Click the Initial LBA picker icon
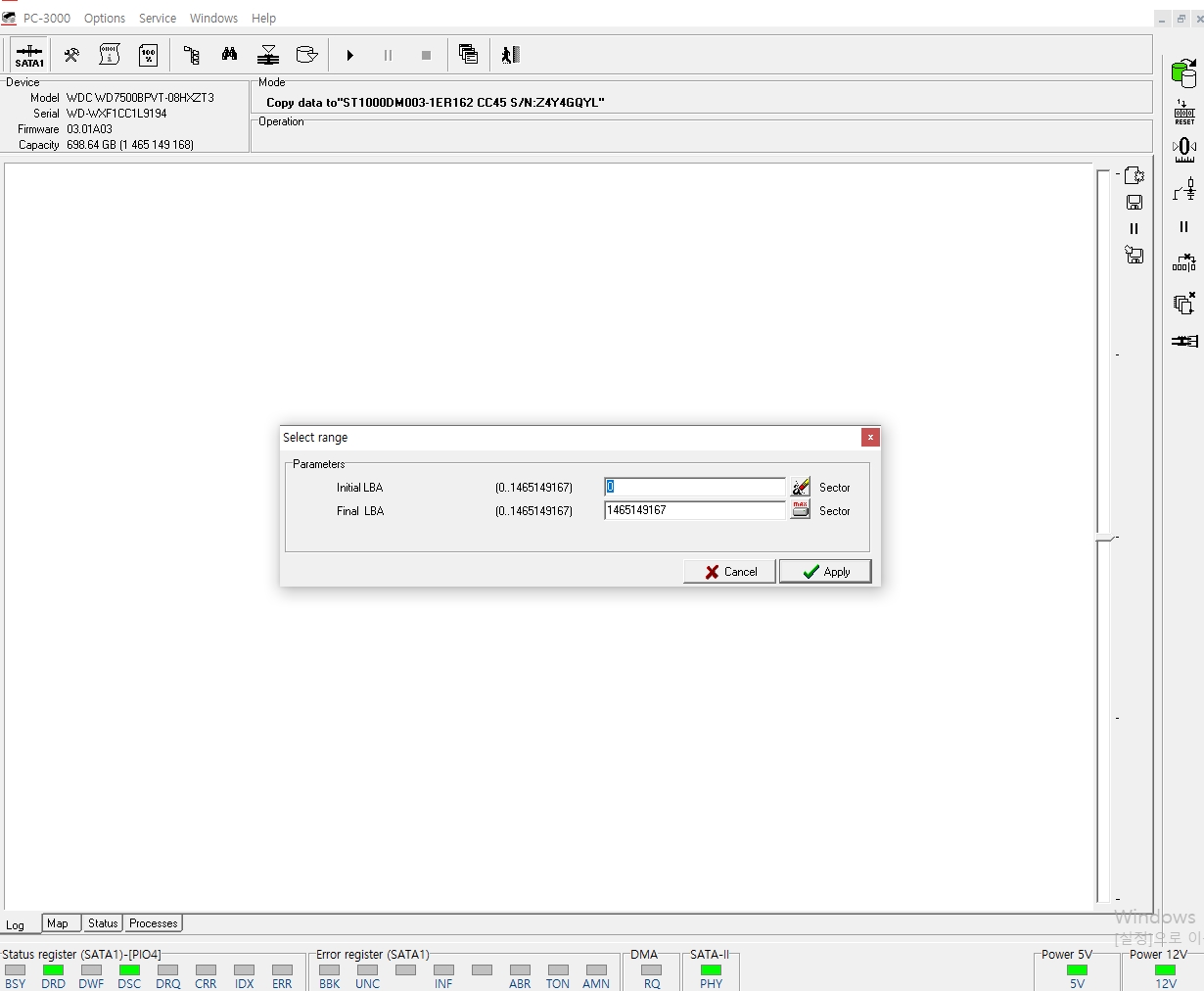1204x991 pixels. [801, 487]
